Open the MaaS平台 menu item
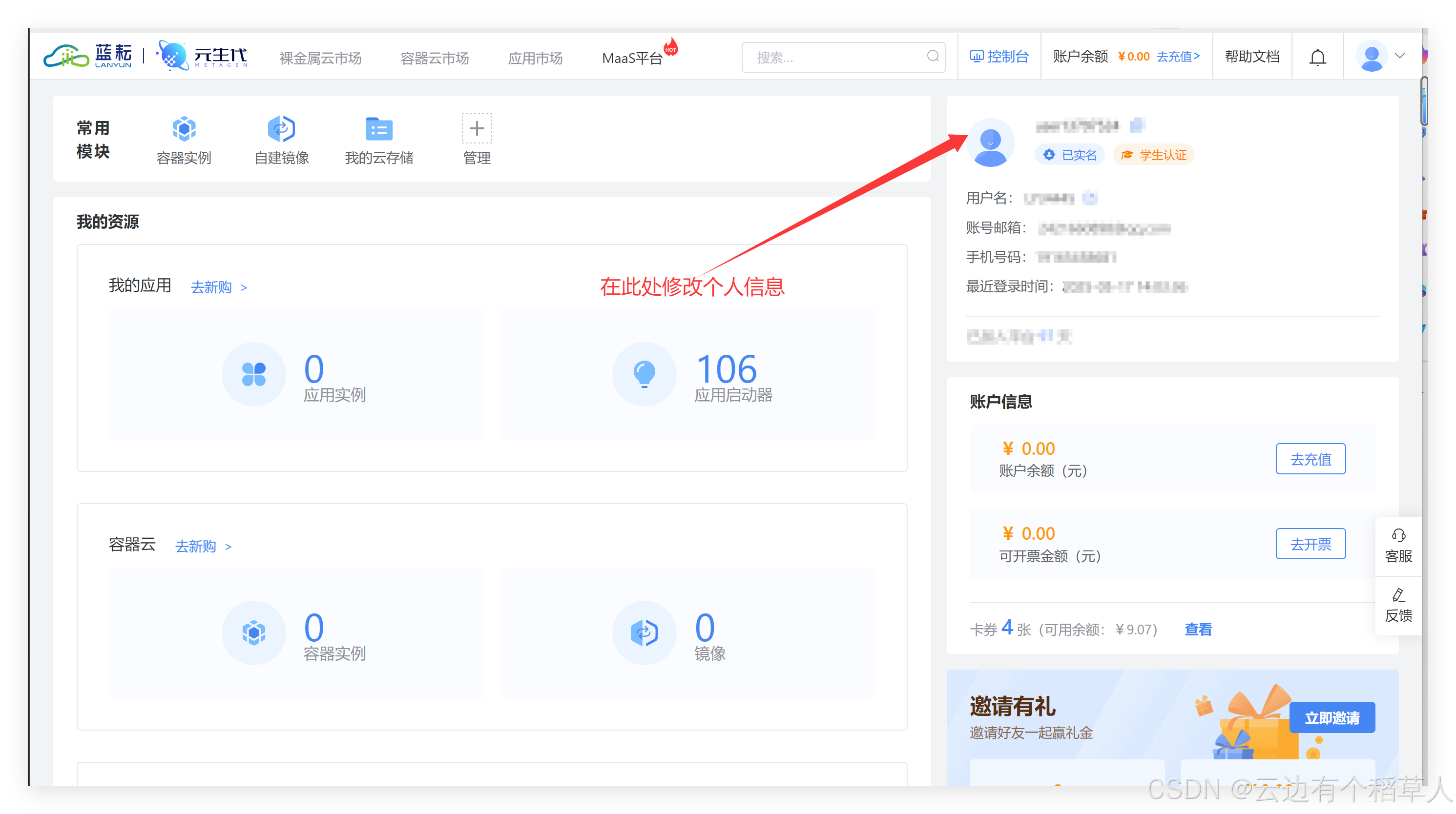Viewport: 1456px width, 814px height. (632, 58)
